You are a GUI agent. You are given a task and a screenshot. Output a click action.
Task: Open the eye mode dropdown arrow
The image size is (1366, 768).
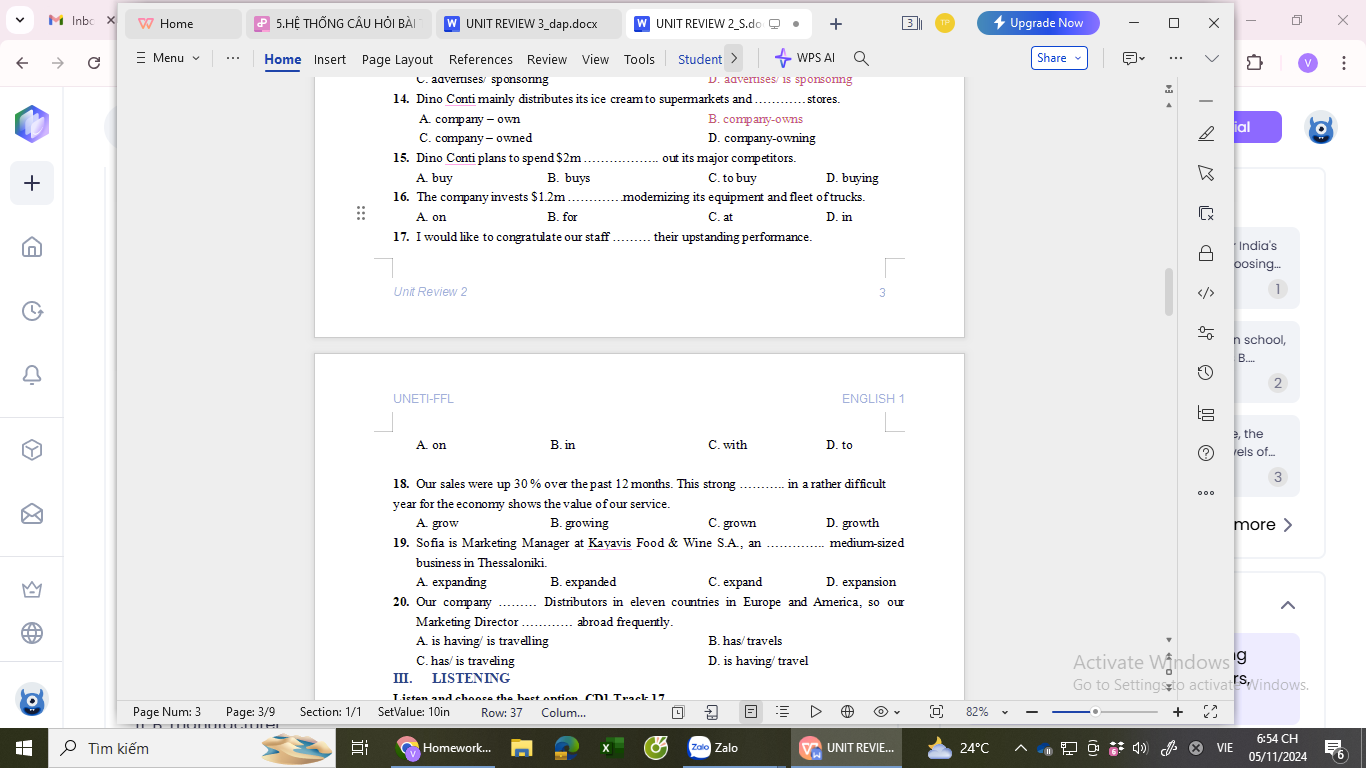point(897,712)
